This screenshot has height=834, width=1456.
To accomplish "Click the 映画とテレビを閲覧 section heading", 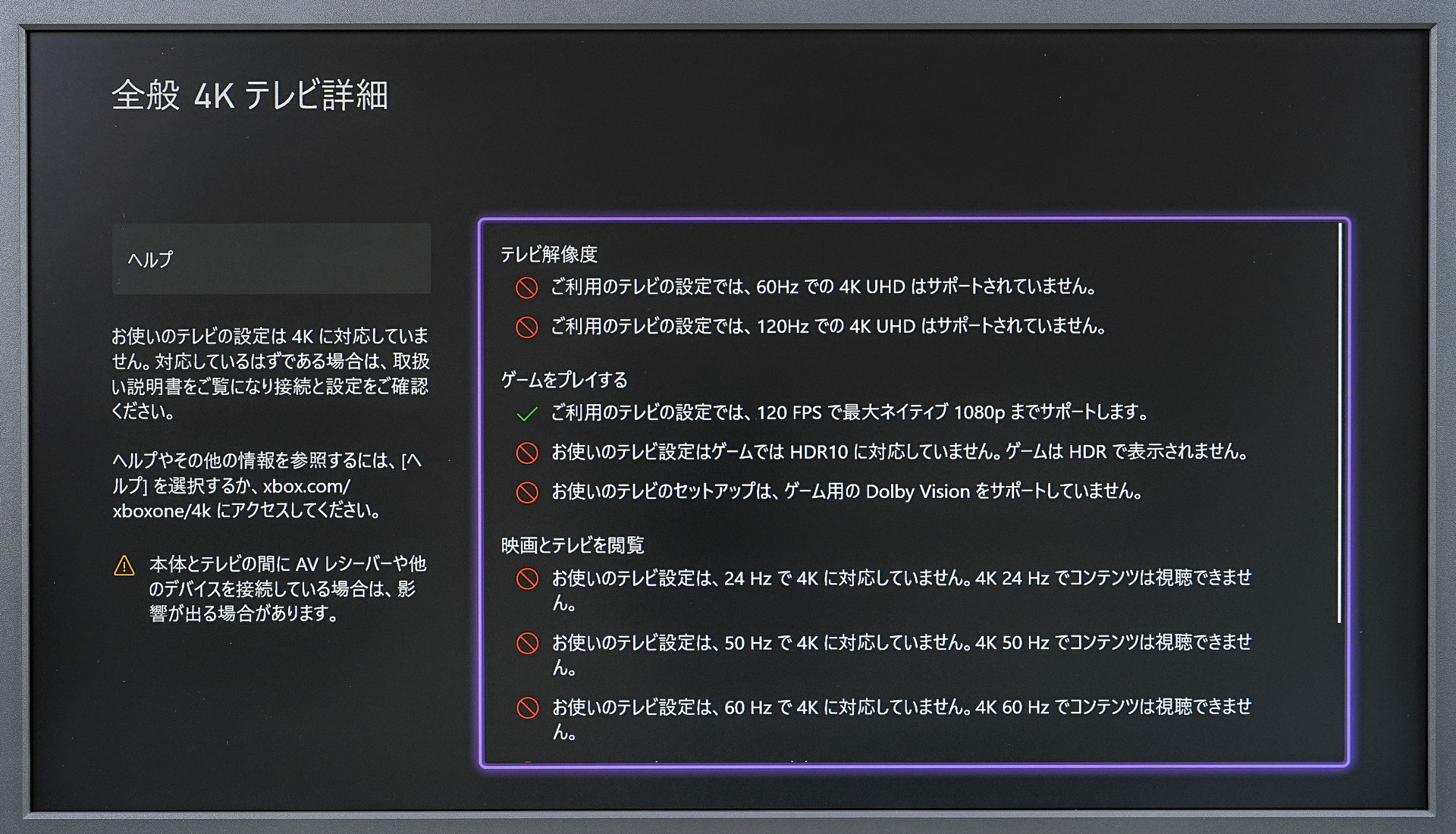I will (573, 544).
